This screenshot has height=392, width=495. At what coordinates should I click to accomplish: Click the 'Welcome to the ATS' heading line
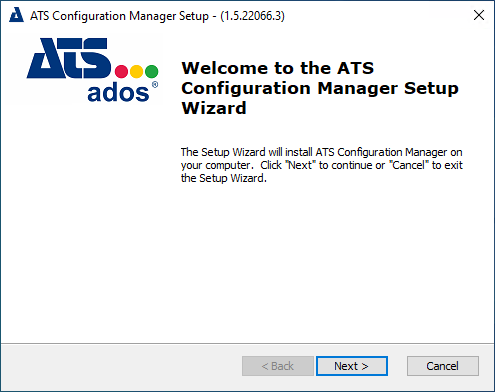tap(278, 68)
